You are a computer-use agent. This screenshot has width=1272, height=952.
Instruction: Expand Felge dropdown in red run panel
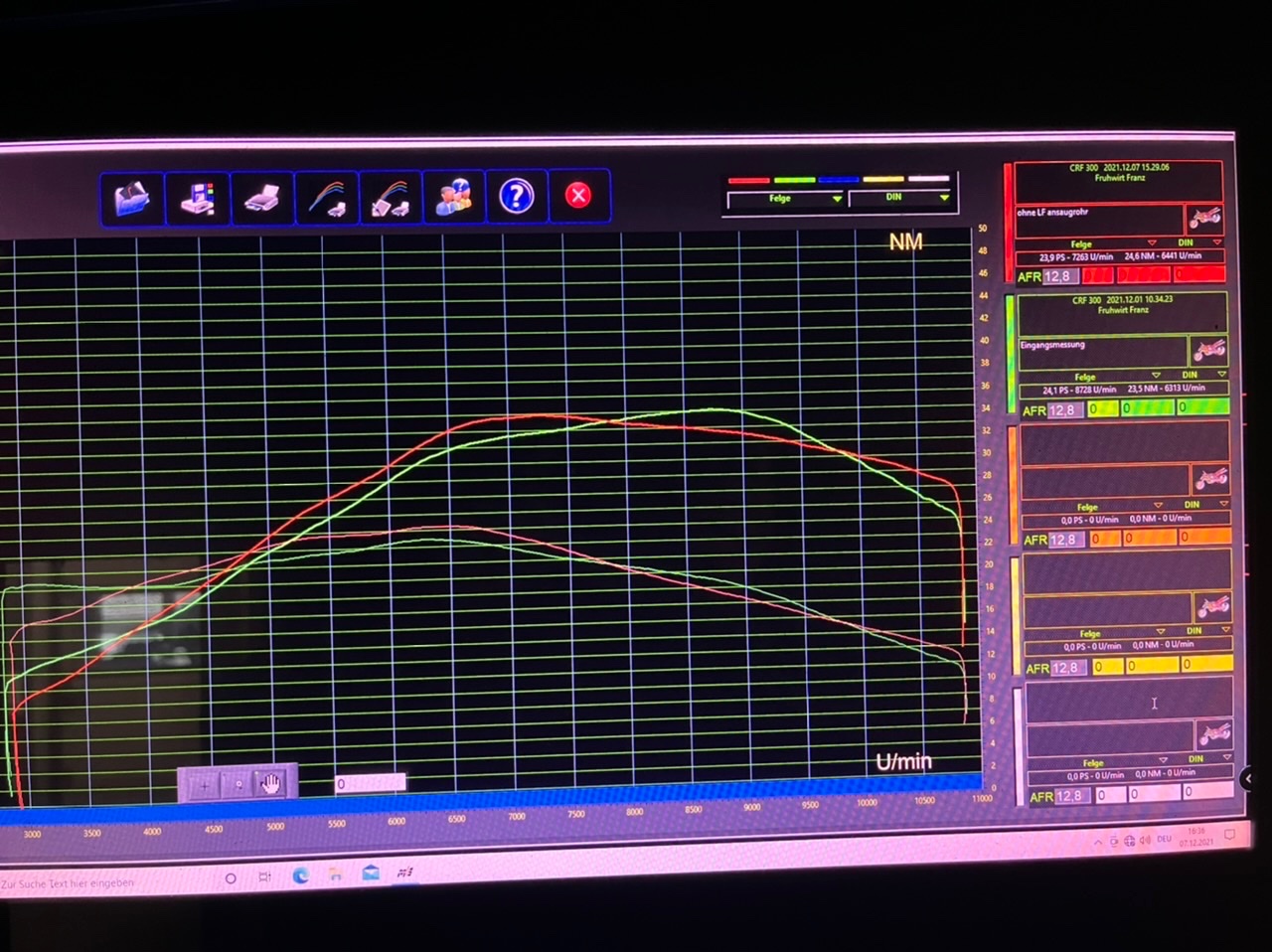[1152, 242]
